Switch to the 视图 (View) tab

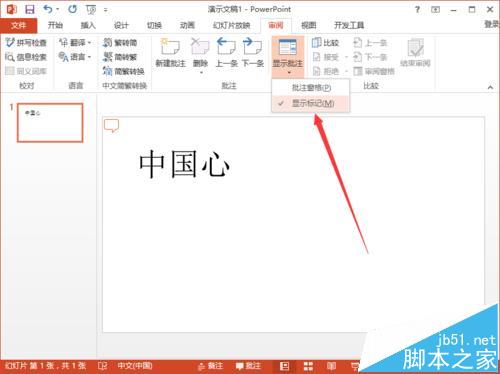pyautogui.click(x=308, y=25)
